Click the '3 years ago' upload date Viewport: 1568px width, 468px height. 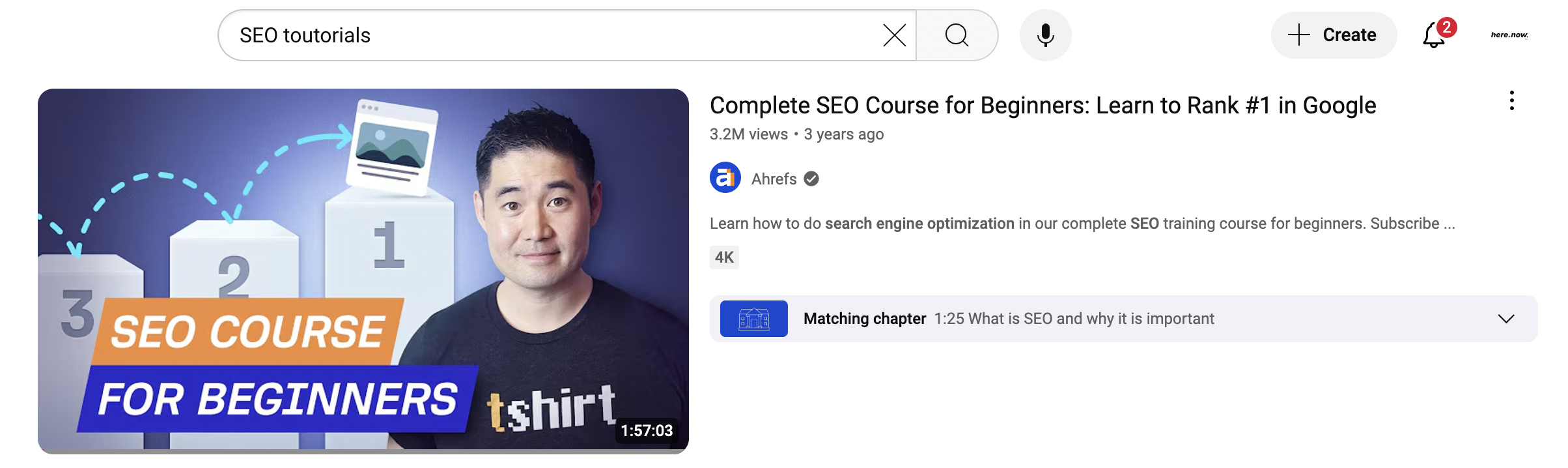[x=843, y=134]
